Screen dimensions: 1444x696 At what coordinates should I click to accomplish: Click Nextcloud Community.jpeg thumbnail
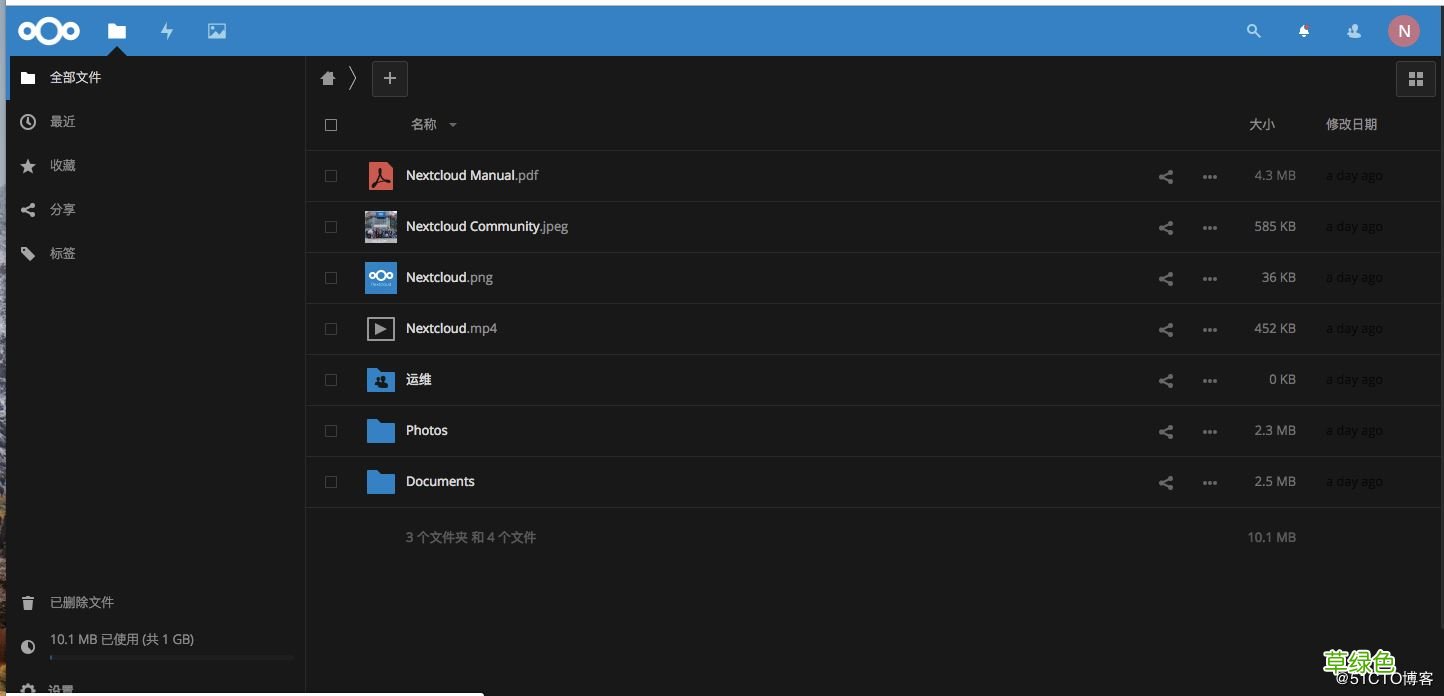click(381, 227)
